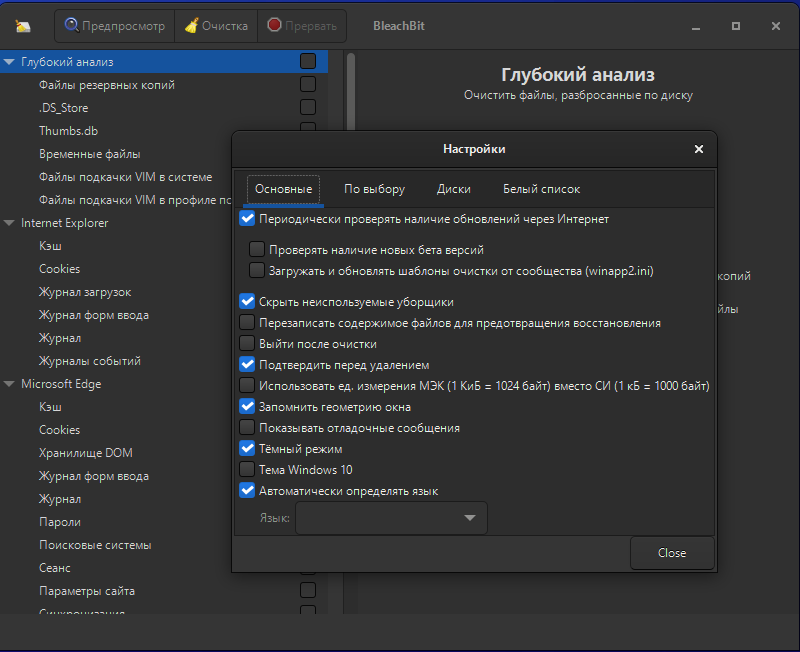Collapse the Internet Explorer tree group

tap(9, 223)
